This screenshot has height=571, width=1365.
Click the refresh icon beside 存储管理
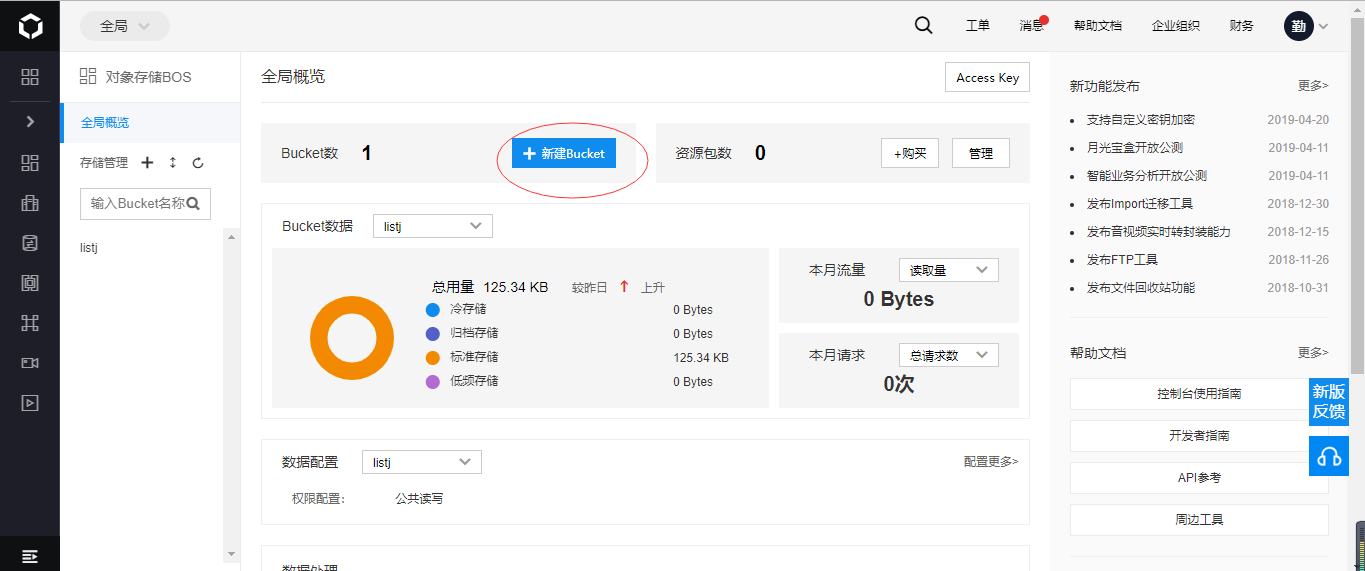[x=198, y=162]
